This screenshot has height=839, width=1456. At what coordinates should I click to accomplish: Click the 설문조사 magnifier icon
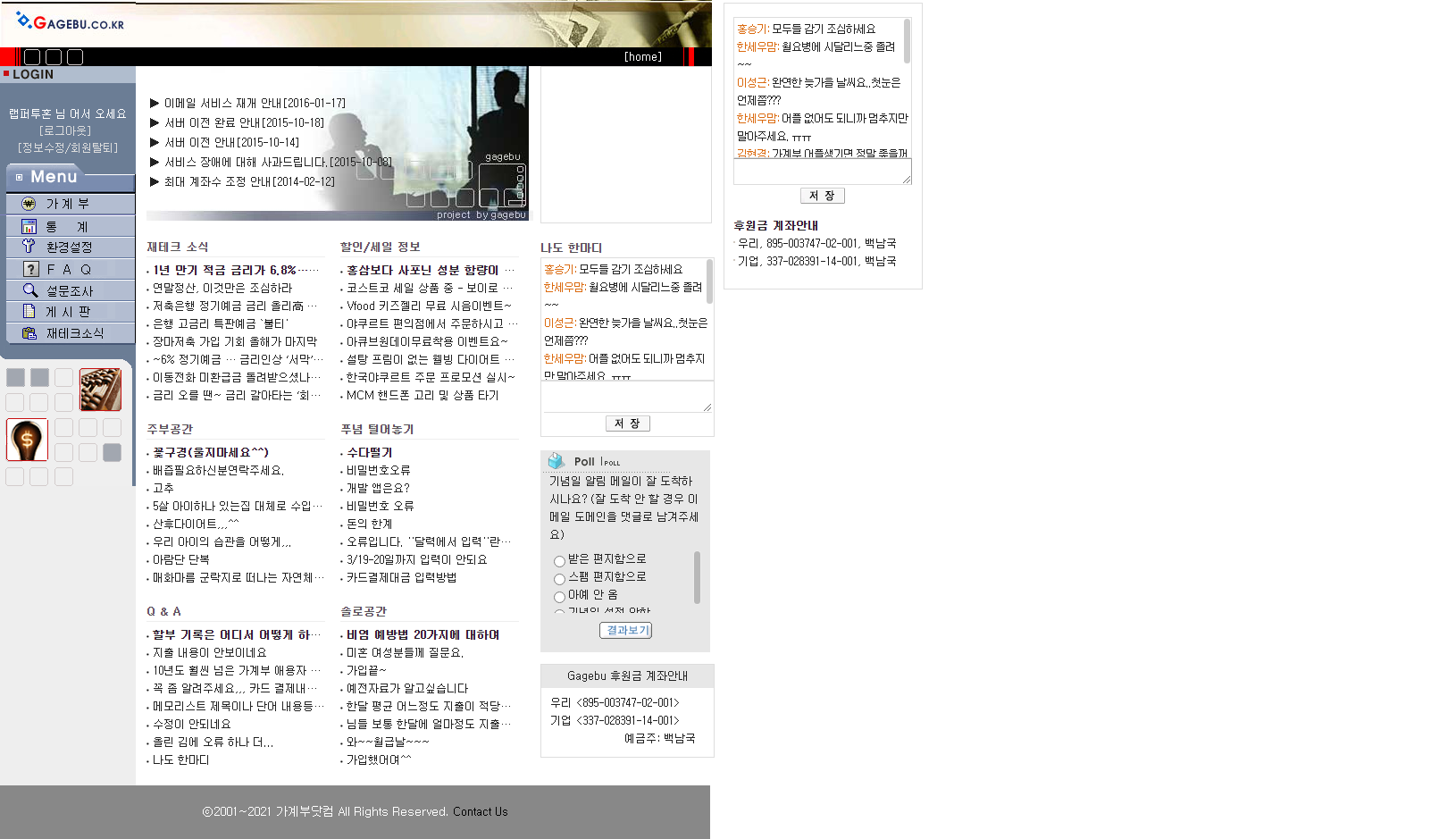(x=30, y=290)
